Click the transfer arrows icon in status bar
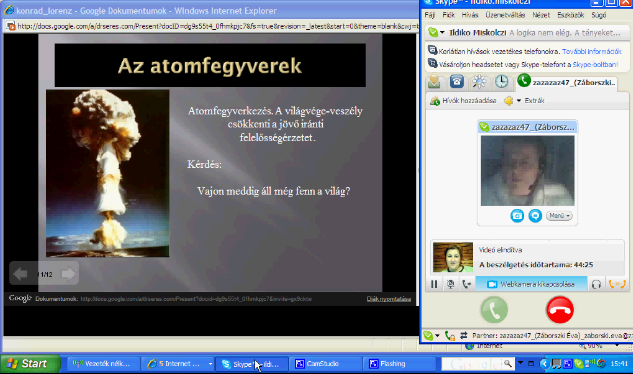 pyautogui.click(x=463, y=335)
